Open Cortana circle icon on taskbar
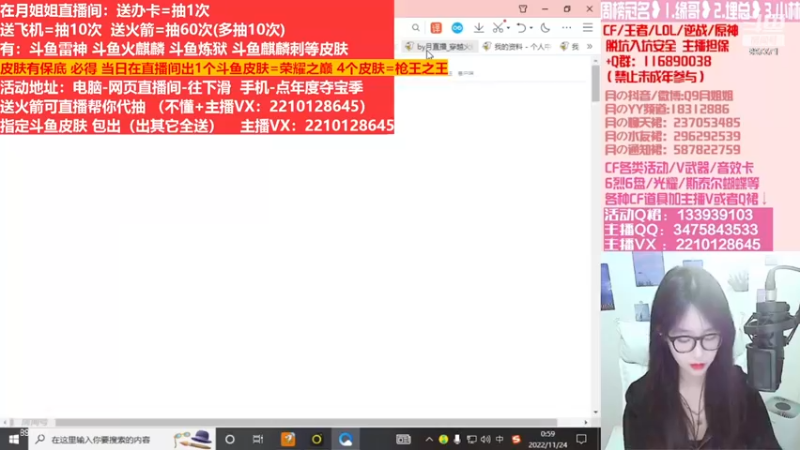This screenshot has width=800, height=450. click(230, 439)
